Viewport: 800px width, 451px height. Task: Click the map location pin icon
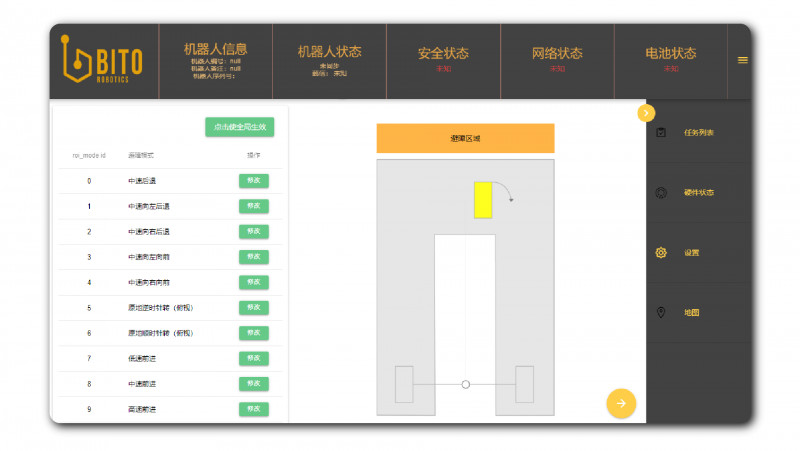(x=661, y=313)
